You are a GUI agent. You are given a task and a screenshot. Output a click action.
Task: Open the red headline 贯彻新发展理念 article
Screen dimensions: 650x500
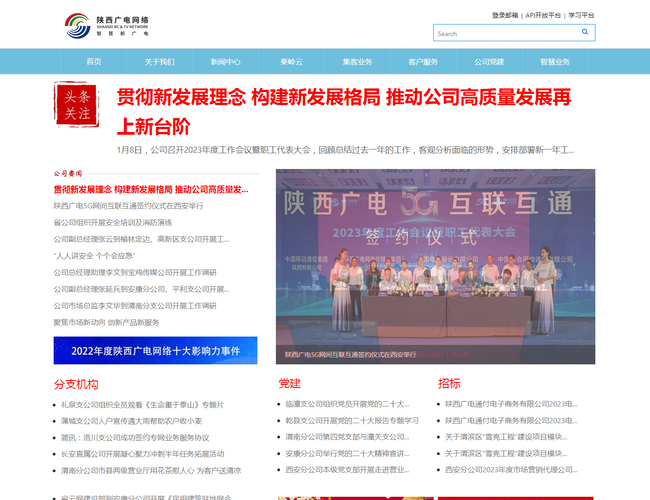pos(344,111)
